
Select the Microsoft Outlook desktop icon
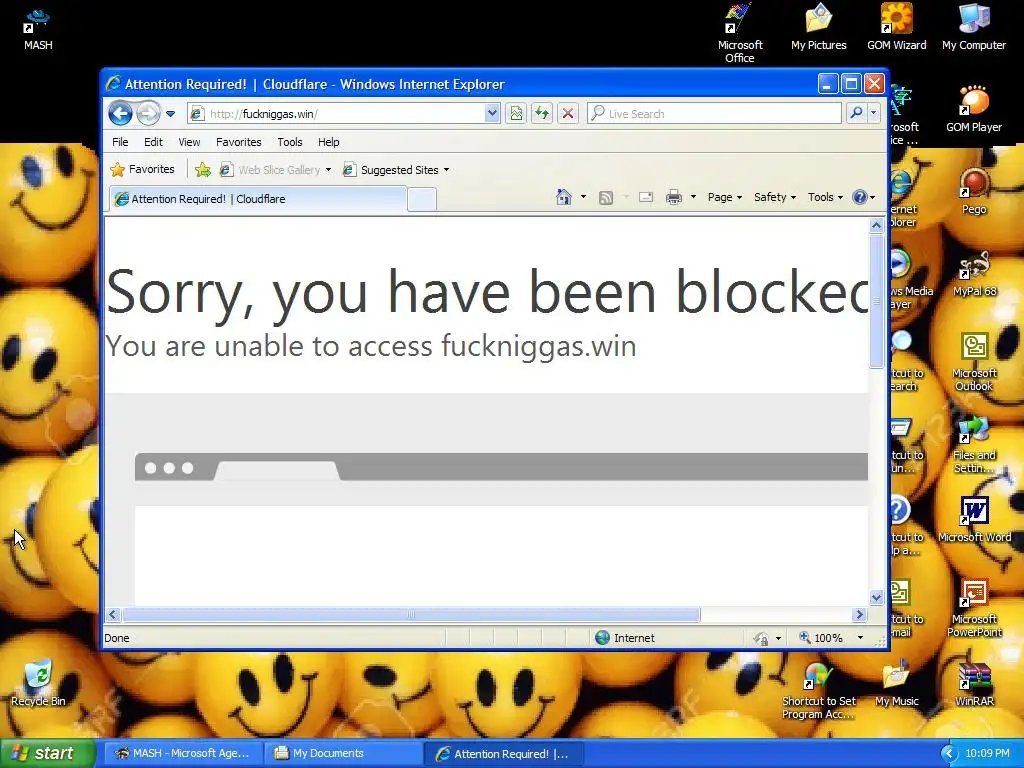click(x=974, y=362)
